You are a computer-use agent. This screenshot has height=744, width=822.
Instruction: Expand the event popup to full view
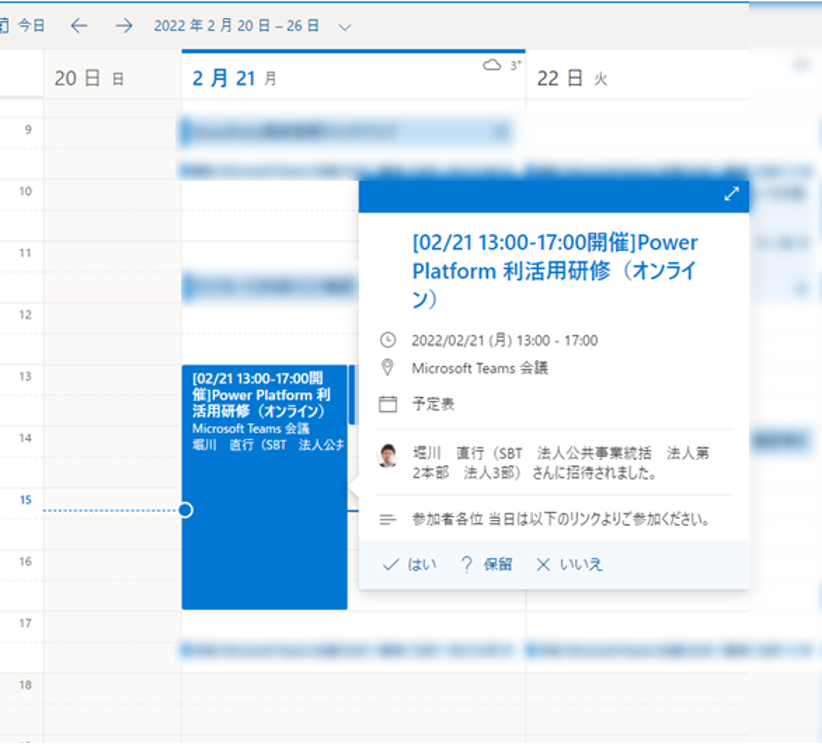tap(731, 194)
